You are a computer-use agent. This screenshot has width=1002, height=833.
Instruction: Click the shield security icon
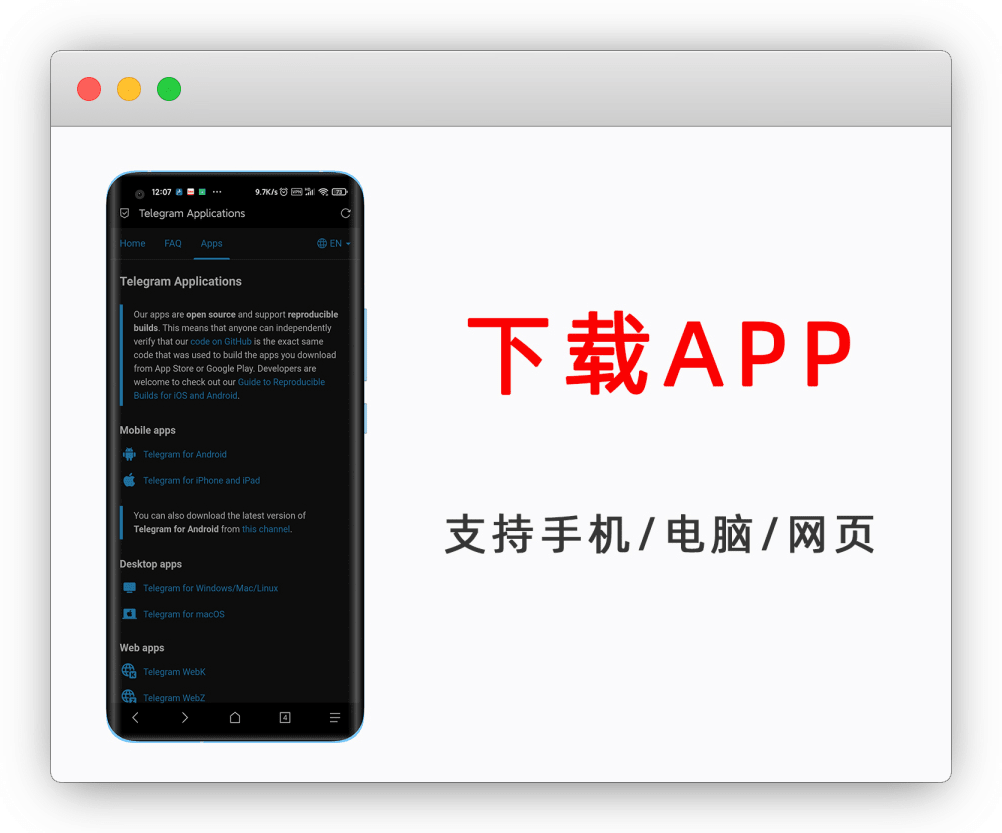click(125, 213)
